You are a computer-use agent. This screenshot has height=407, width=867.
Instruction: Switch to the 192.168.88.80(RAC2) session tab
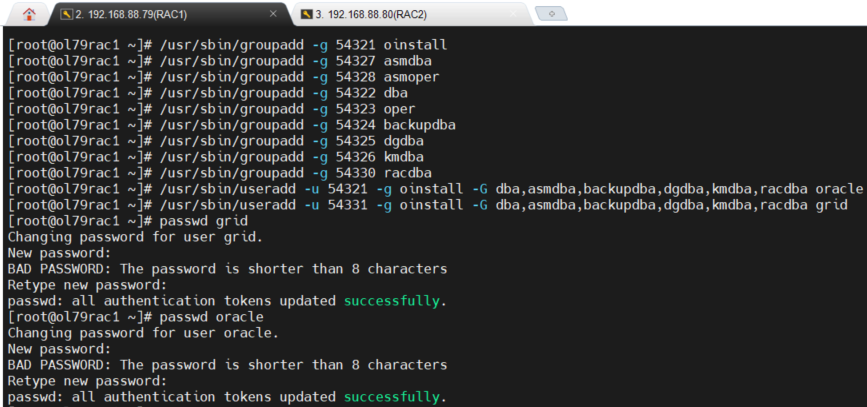[410, 14]
